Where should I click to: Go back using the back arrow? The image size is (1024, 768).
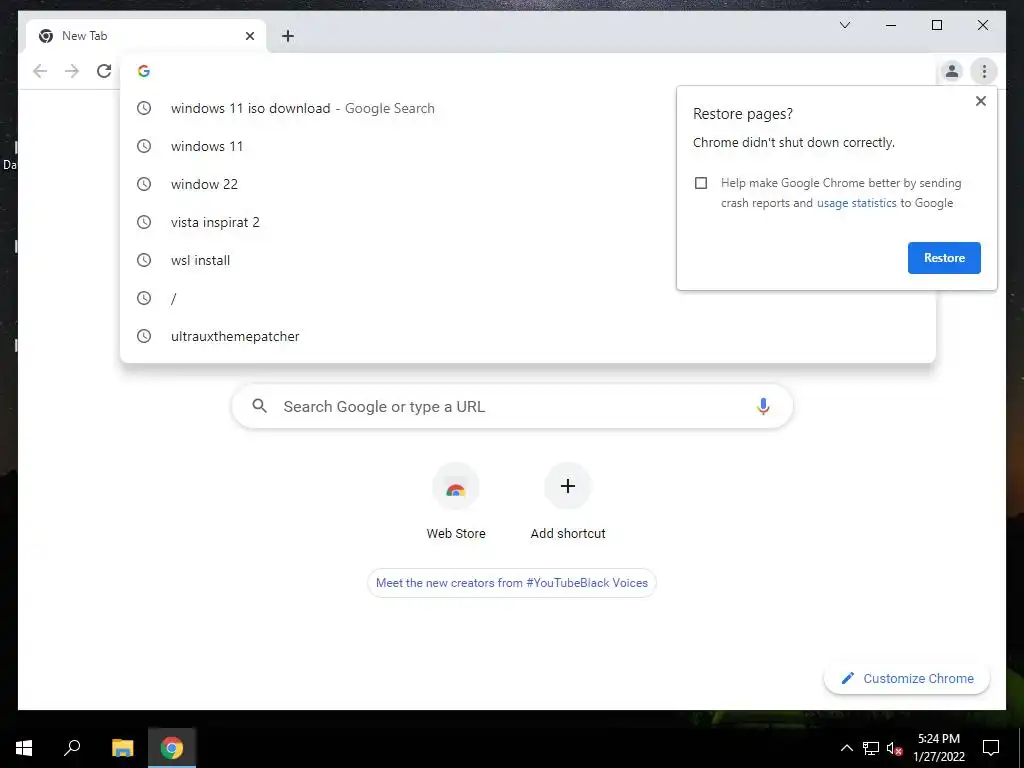pos(40,71)
